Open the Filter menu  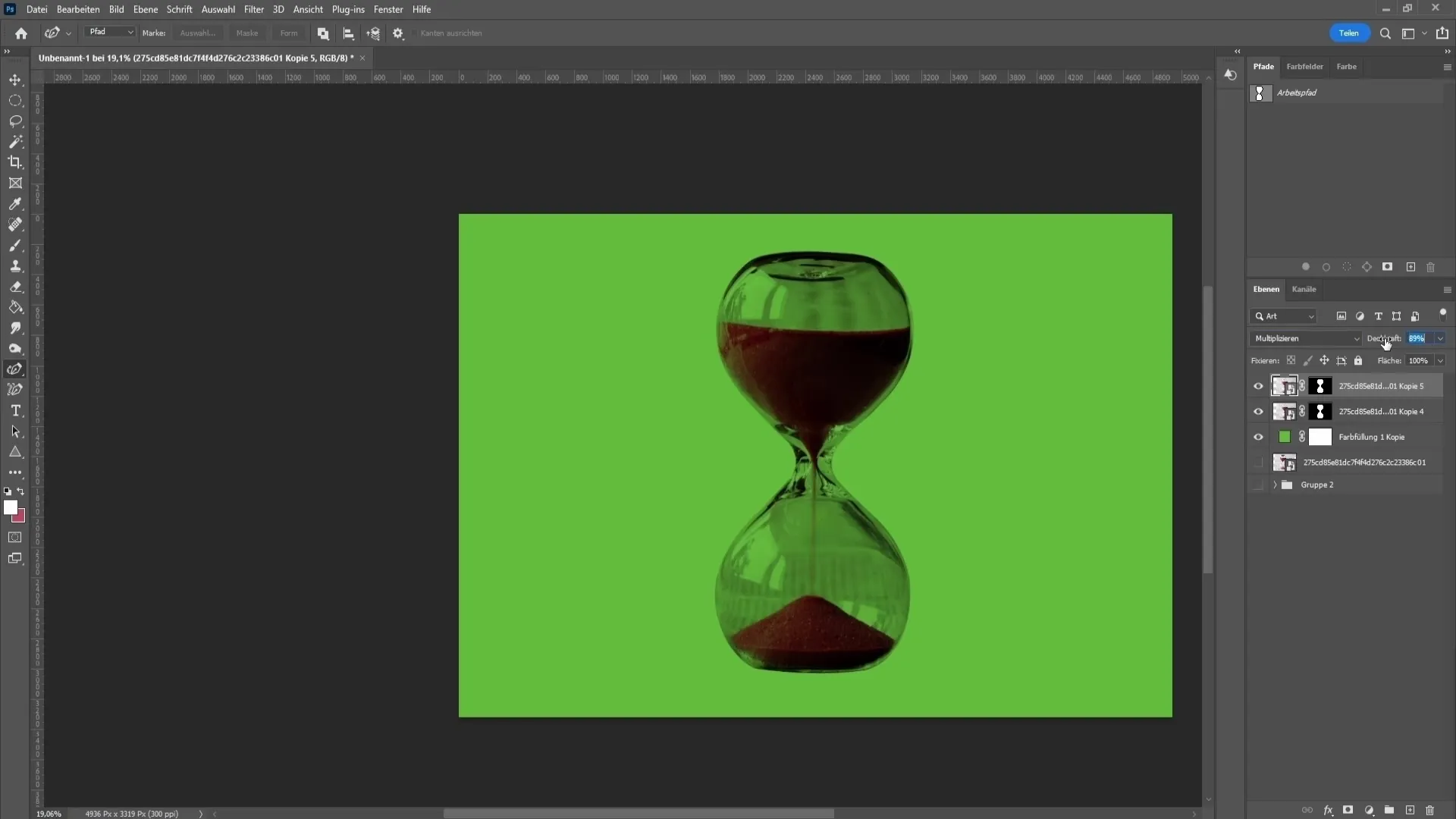(253, 9)
